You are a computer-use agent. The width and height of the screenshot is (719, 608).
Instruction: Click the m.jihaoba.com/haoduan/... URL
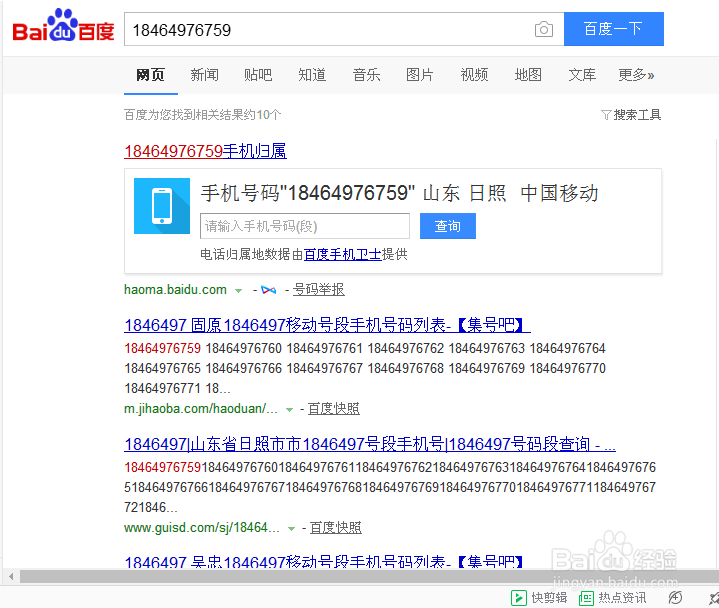pyautogui.click(x=201, y=409)
